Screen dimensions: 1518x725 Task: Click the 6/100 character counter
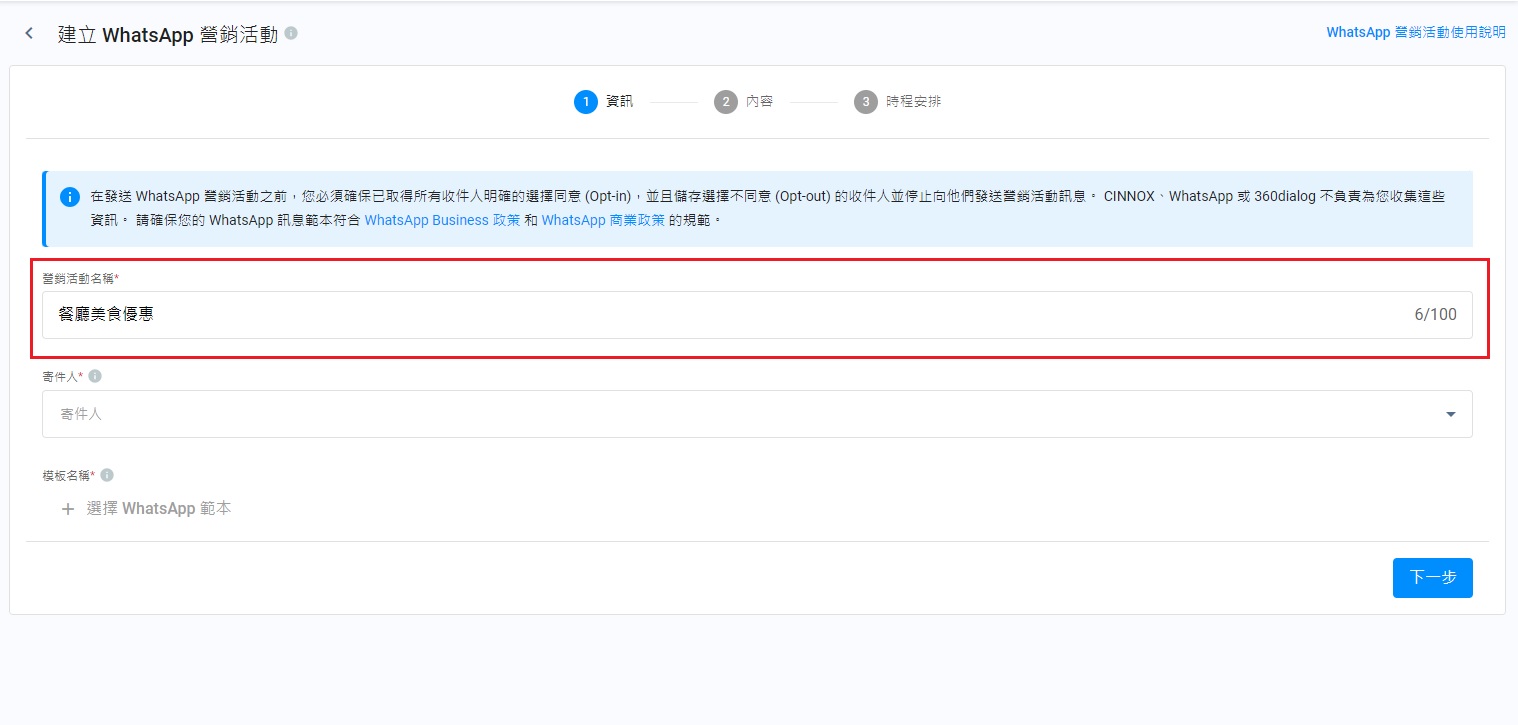tap(1435, 315)
